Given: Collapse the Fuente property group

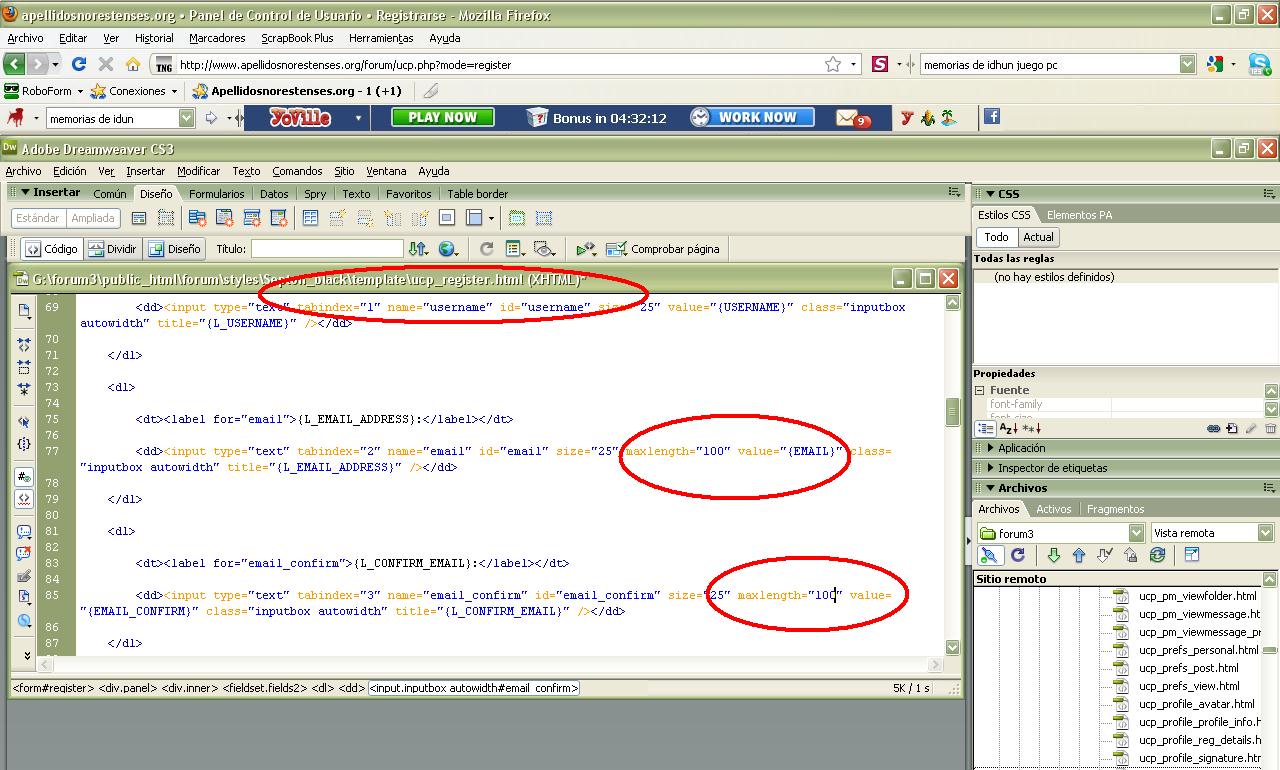Looking at the screenshot, I should pos(981,390).
